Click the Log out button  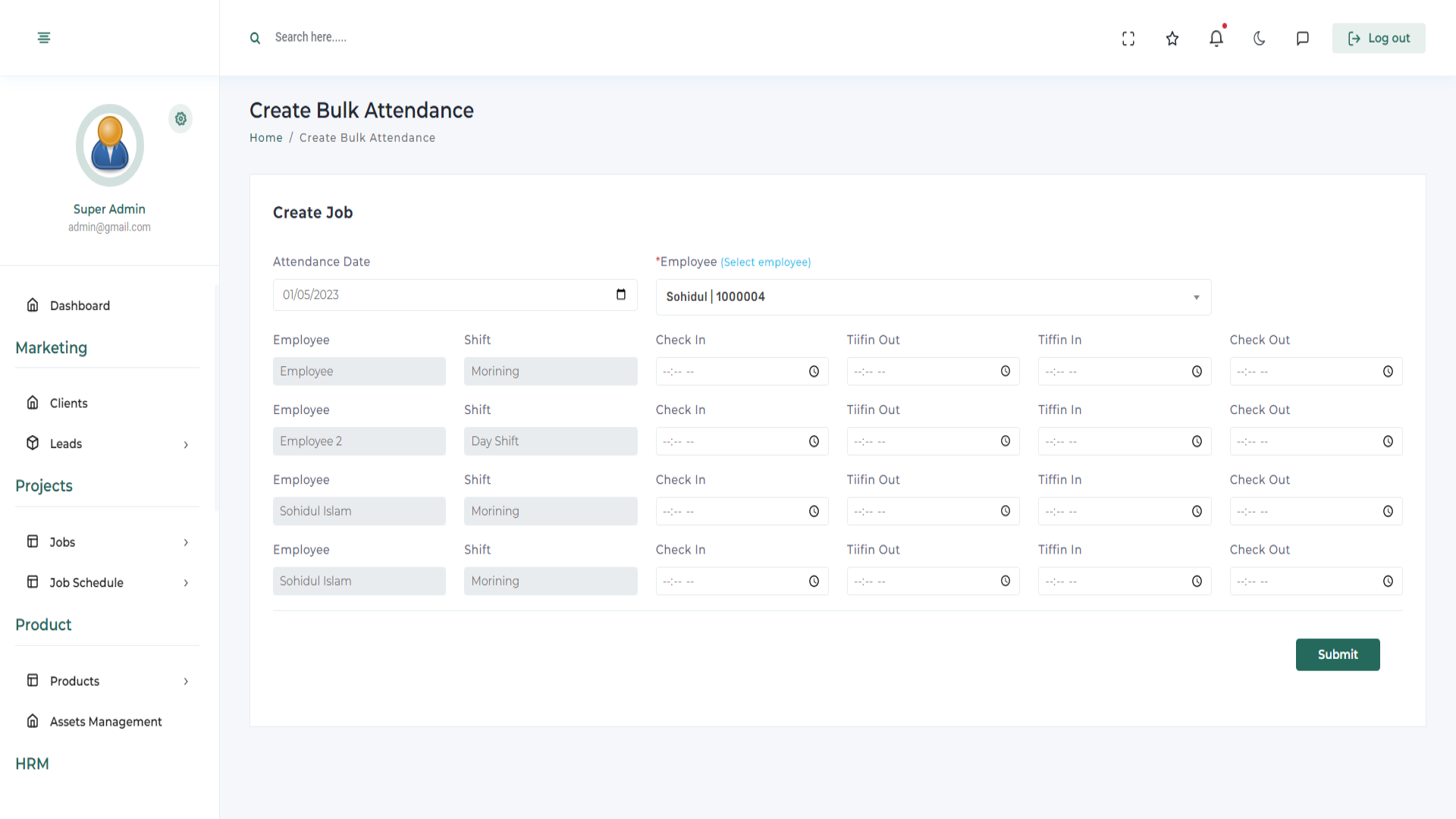click(1378, 39)
